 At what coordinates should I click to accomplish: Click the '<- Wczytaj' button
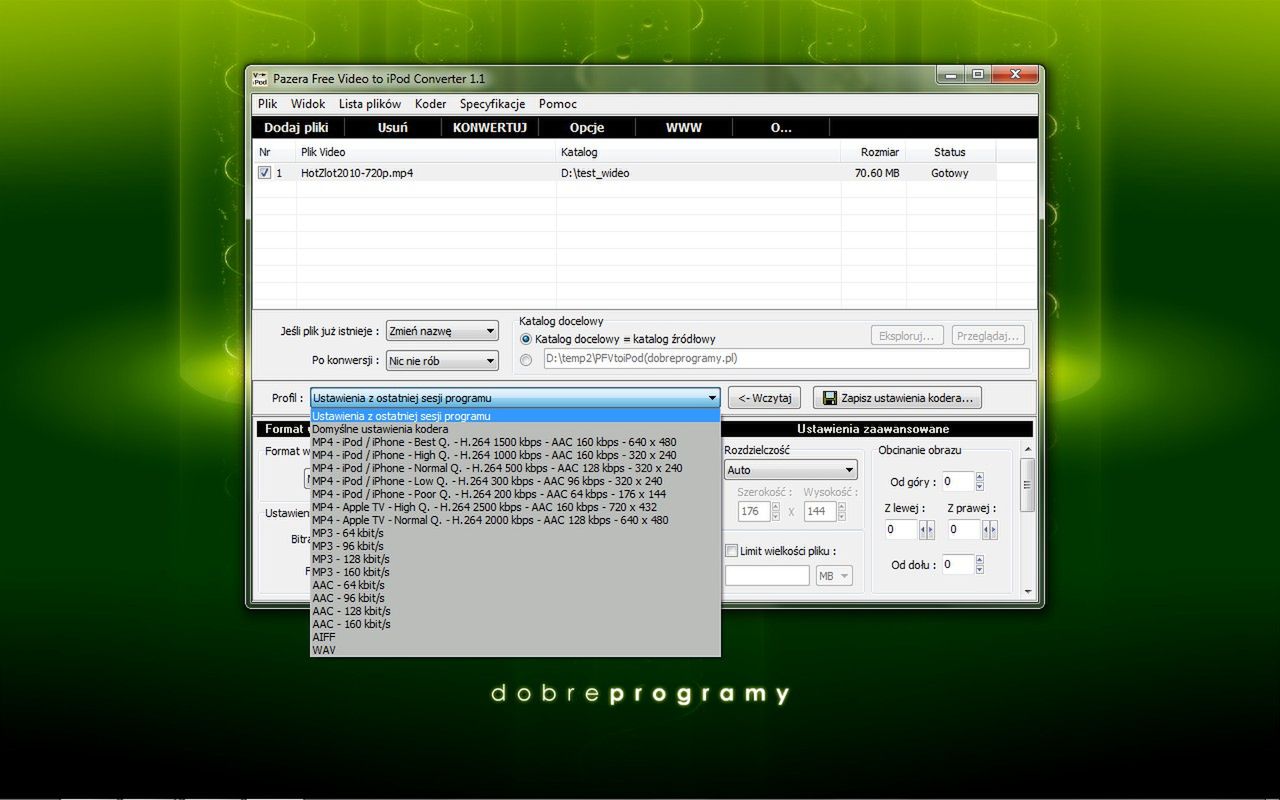click(x=765, y=398)
